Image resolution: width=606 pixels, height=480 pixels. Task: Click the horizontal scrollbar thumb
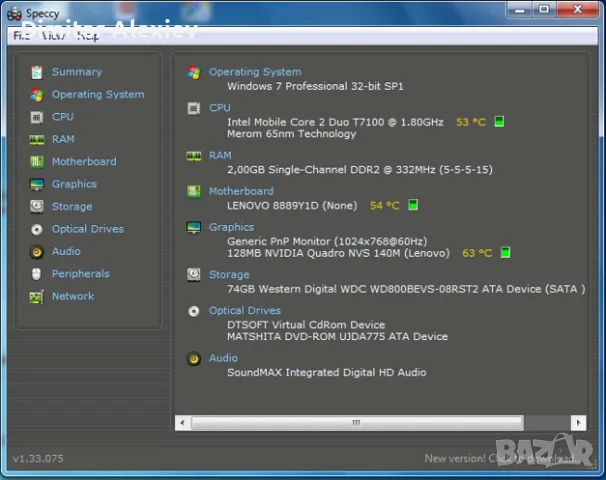click(x=357, y=423)
